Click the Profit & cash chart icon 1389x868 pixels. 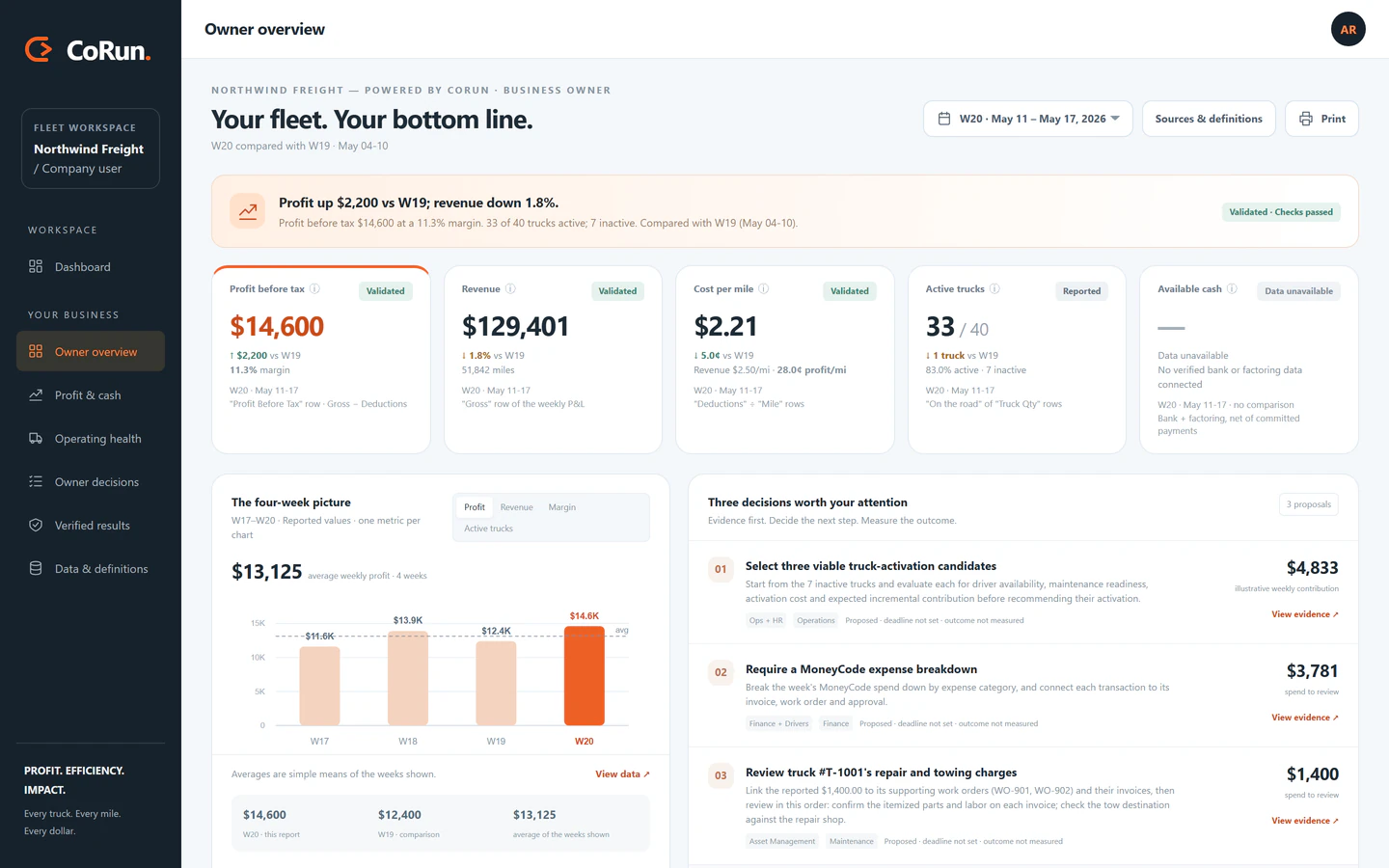pyautogui.click(x=36, y=394)
